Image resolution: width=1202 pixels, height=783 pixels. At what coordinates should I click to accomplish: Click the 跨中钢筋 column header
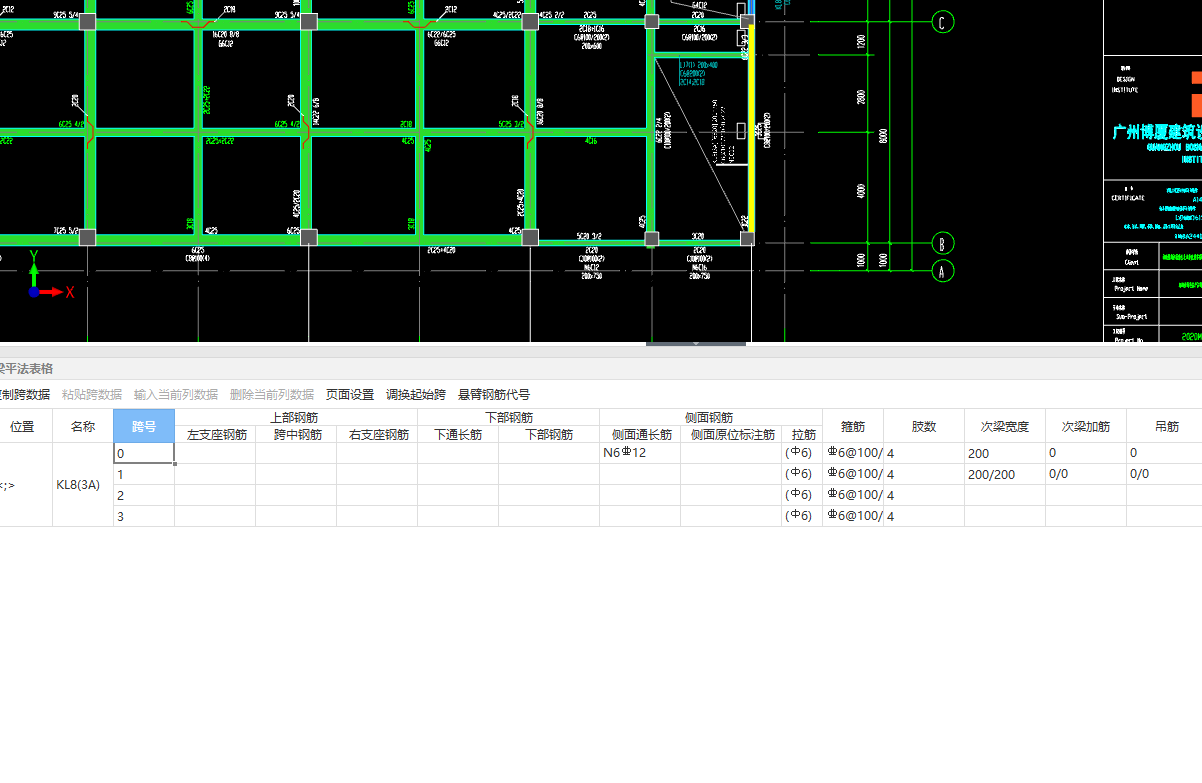[x=297, y=434]
